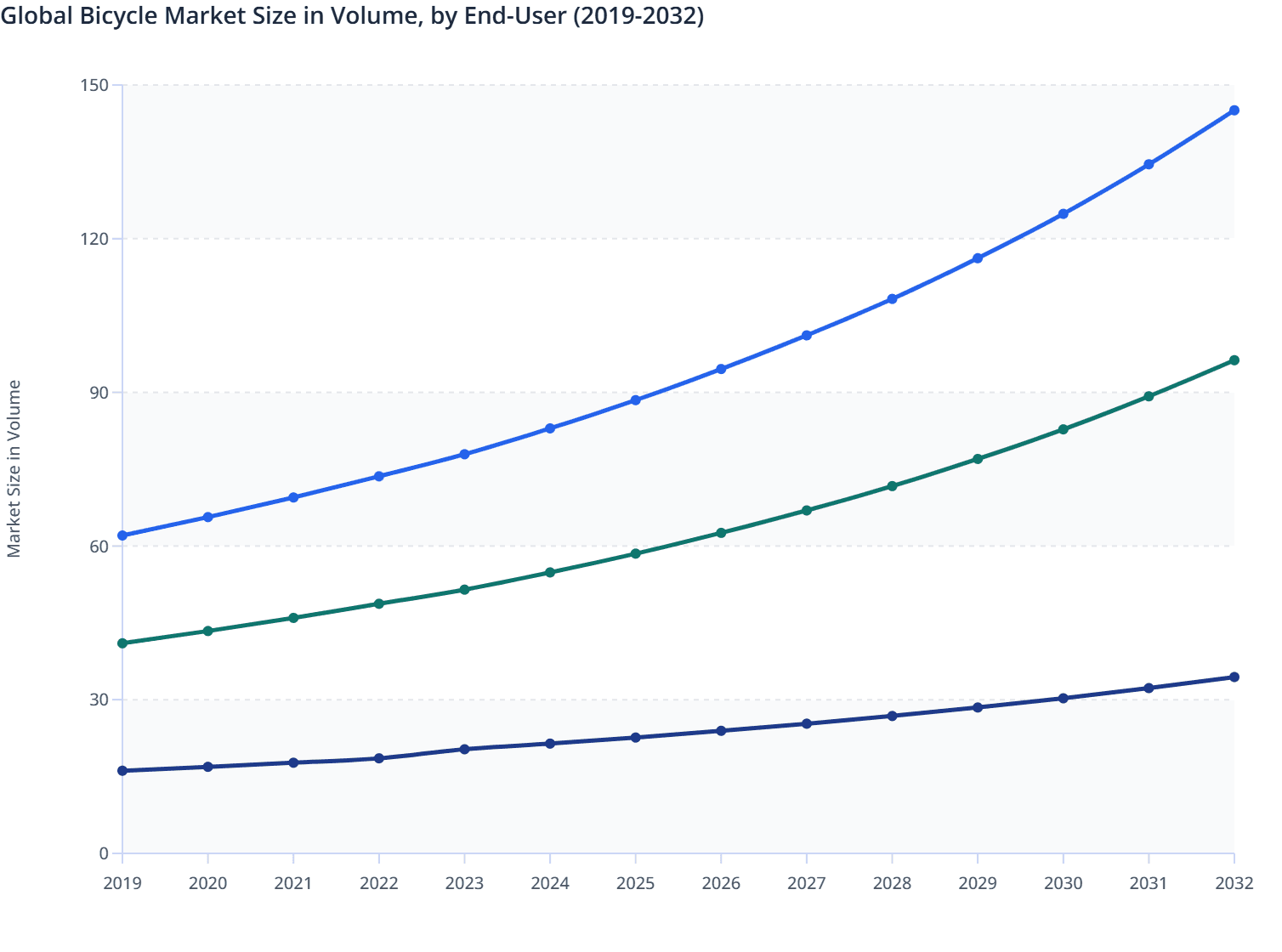Select the blue line's 2019 starting point

click(x=122, y=535)
